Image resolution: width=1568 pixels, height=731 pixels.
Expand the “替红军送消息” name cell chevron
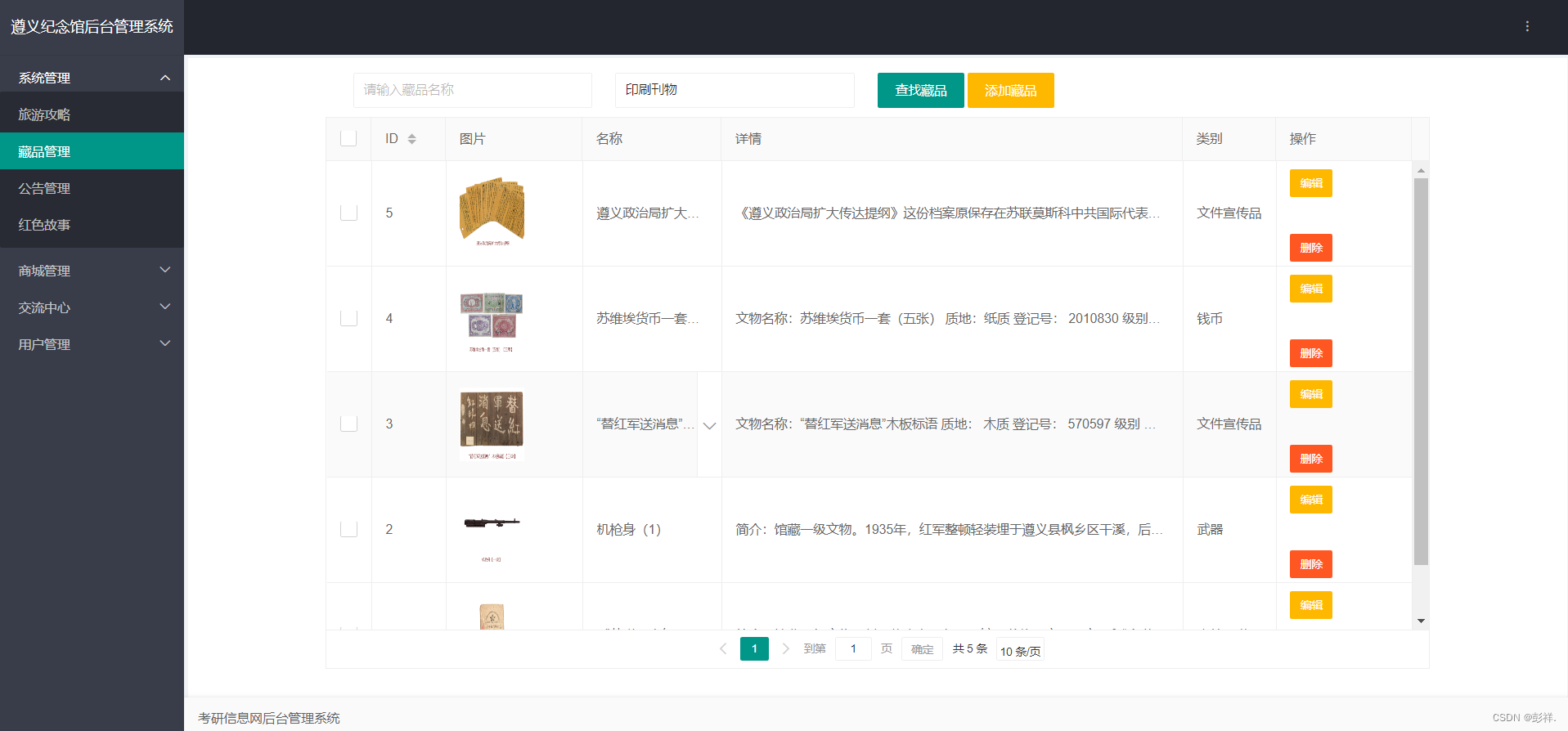(709, 425)
